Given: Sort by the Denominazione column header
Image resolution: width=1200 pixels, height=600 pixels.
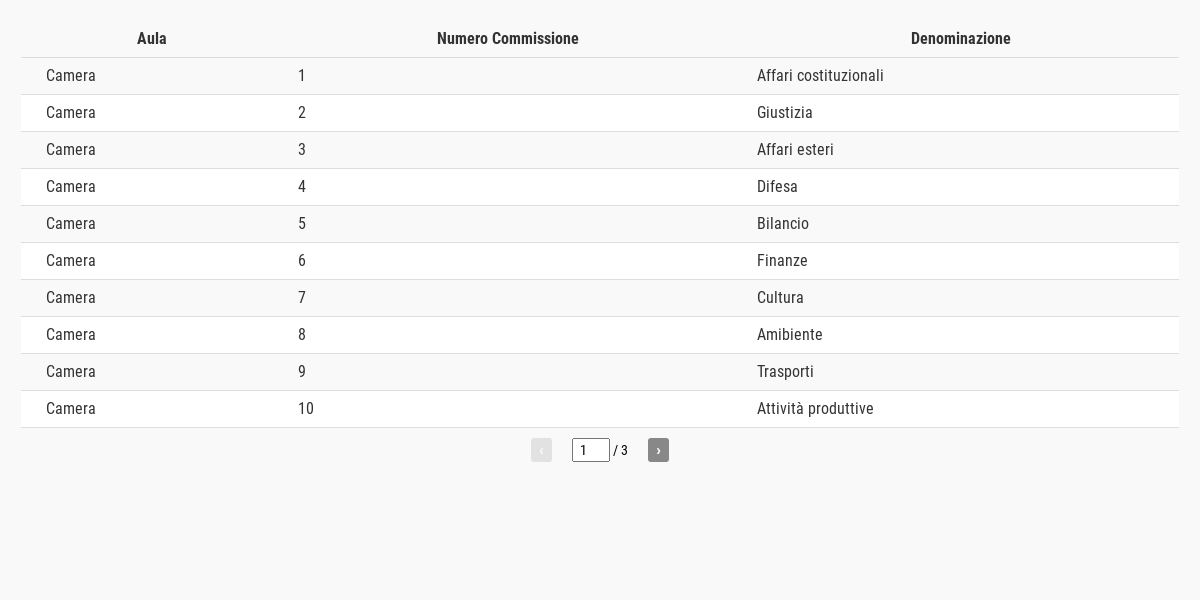Looking at the screenshot, I should point(960,39).
